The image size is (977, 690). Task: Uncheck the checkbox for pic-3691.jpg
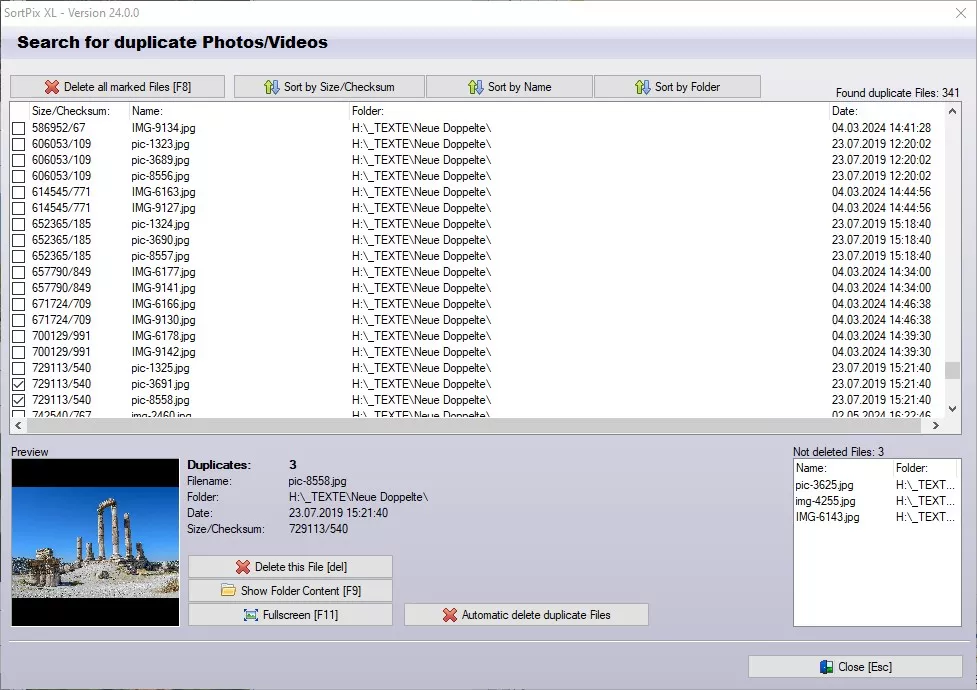(18, 384)
